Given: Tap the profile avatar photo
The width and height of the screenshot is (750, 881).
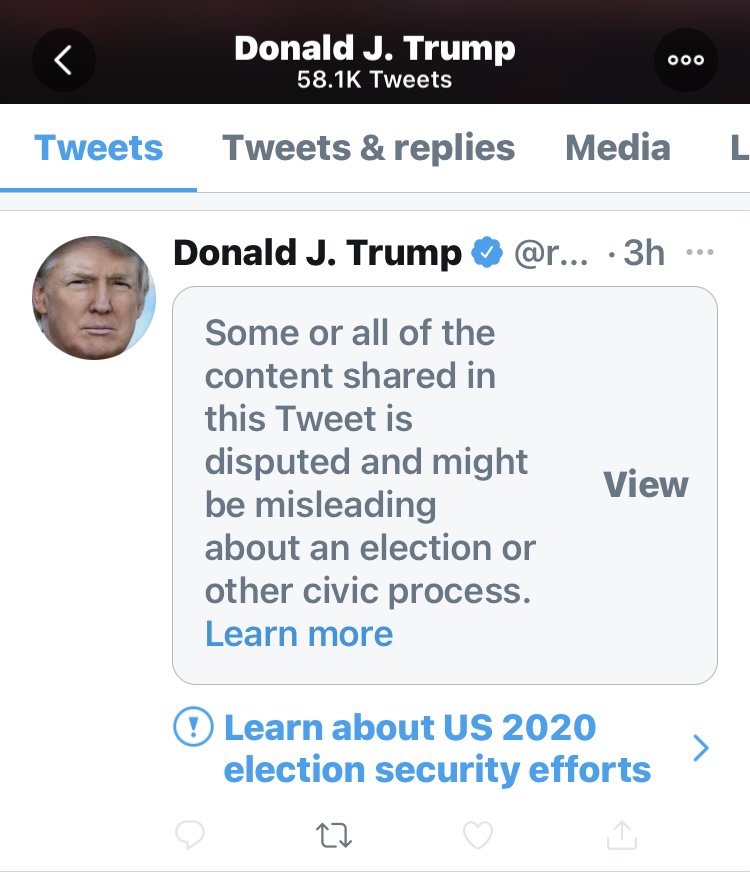Looking at the screenshot, I should click(x=94, y=297).
